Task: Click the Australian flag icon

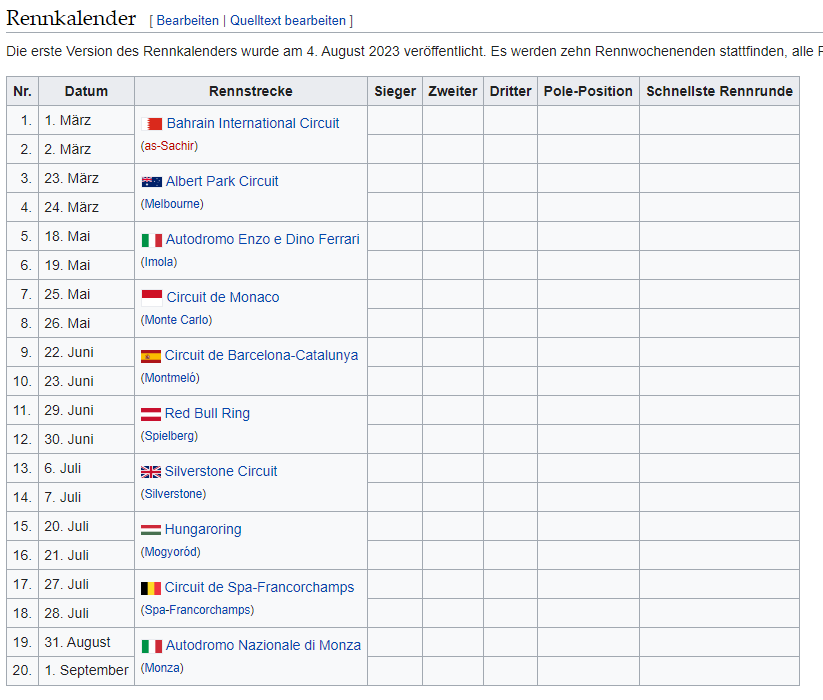Action: click(151, 182)
